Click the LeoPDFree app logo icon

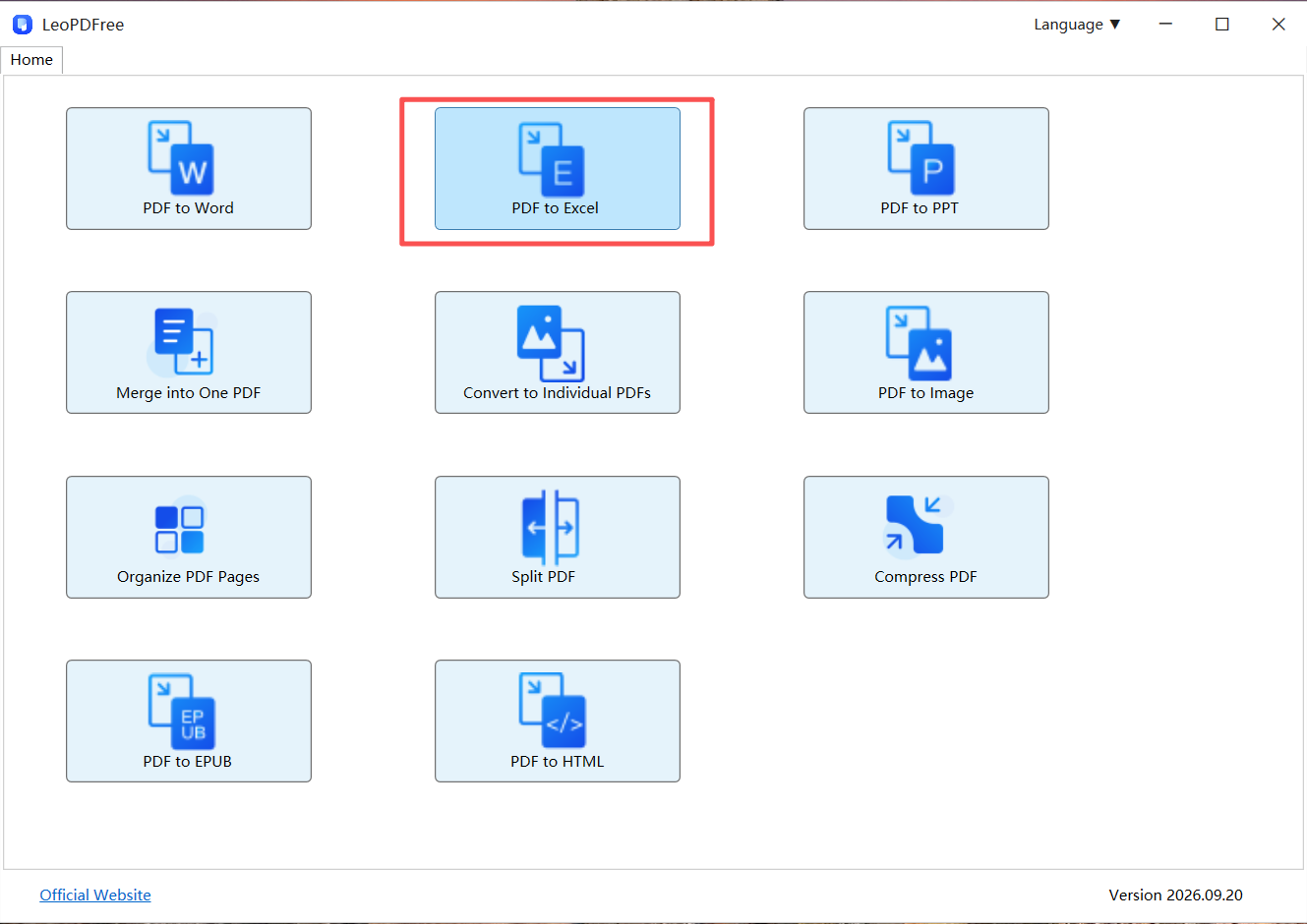(x=23, y=25)
